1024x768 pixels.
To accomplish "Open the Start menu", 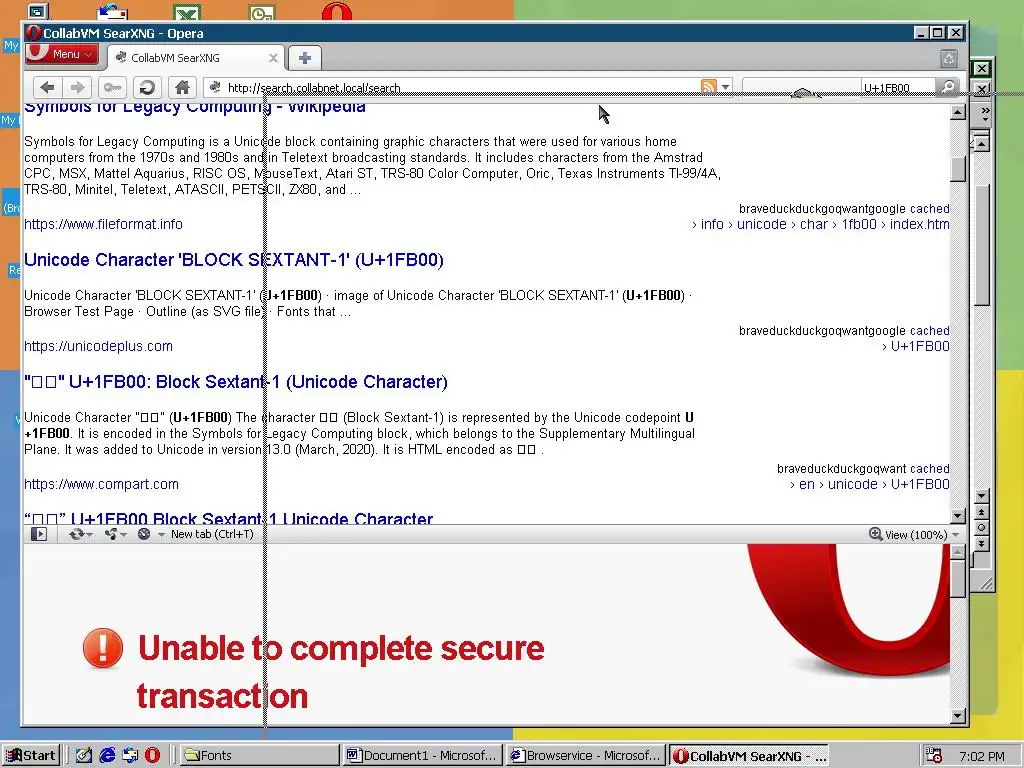I will pos(31,756).
